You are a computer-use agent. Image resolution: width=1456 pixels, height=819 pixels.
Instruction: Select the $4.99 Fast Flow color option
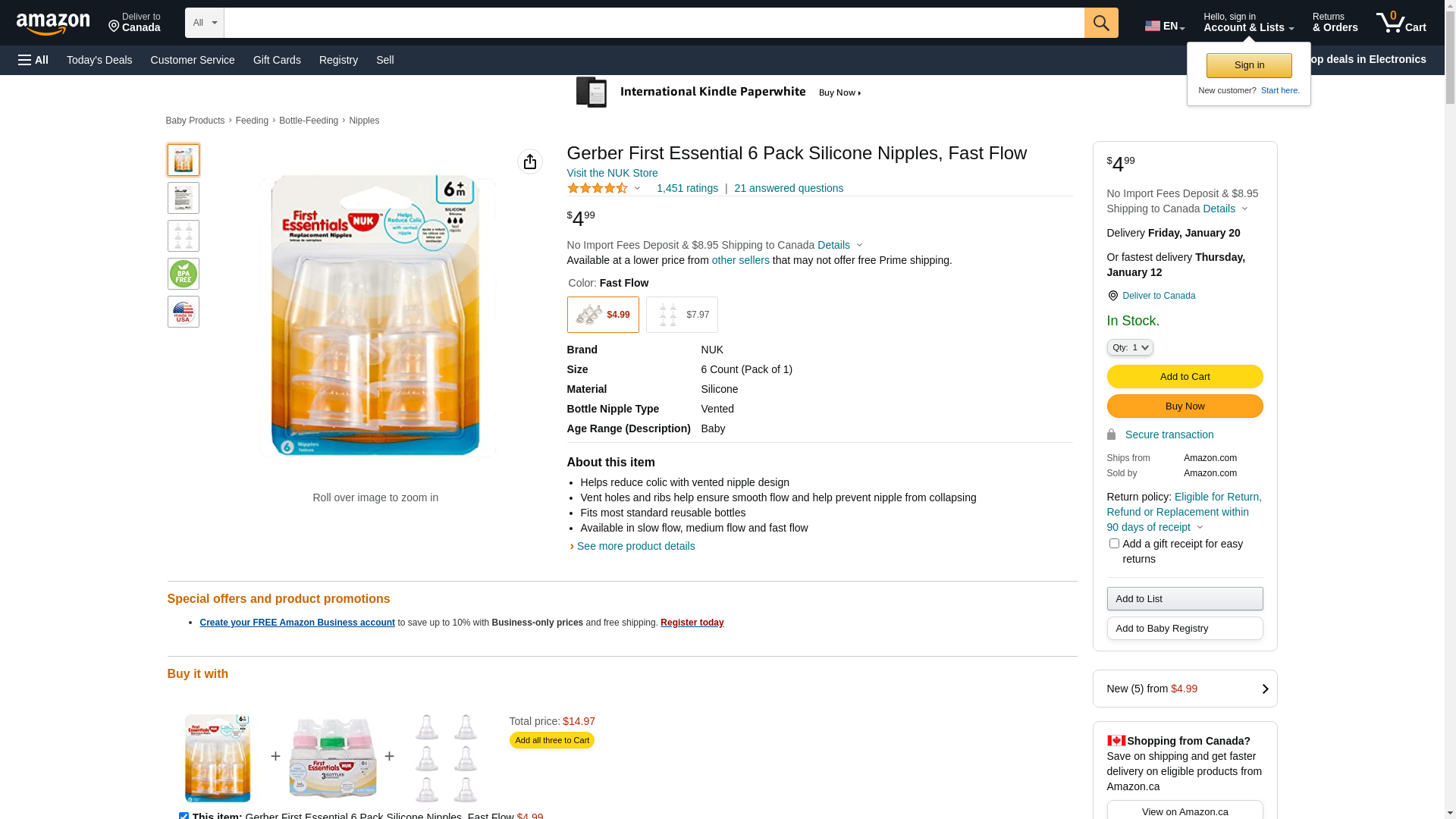(603, 315)
